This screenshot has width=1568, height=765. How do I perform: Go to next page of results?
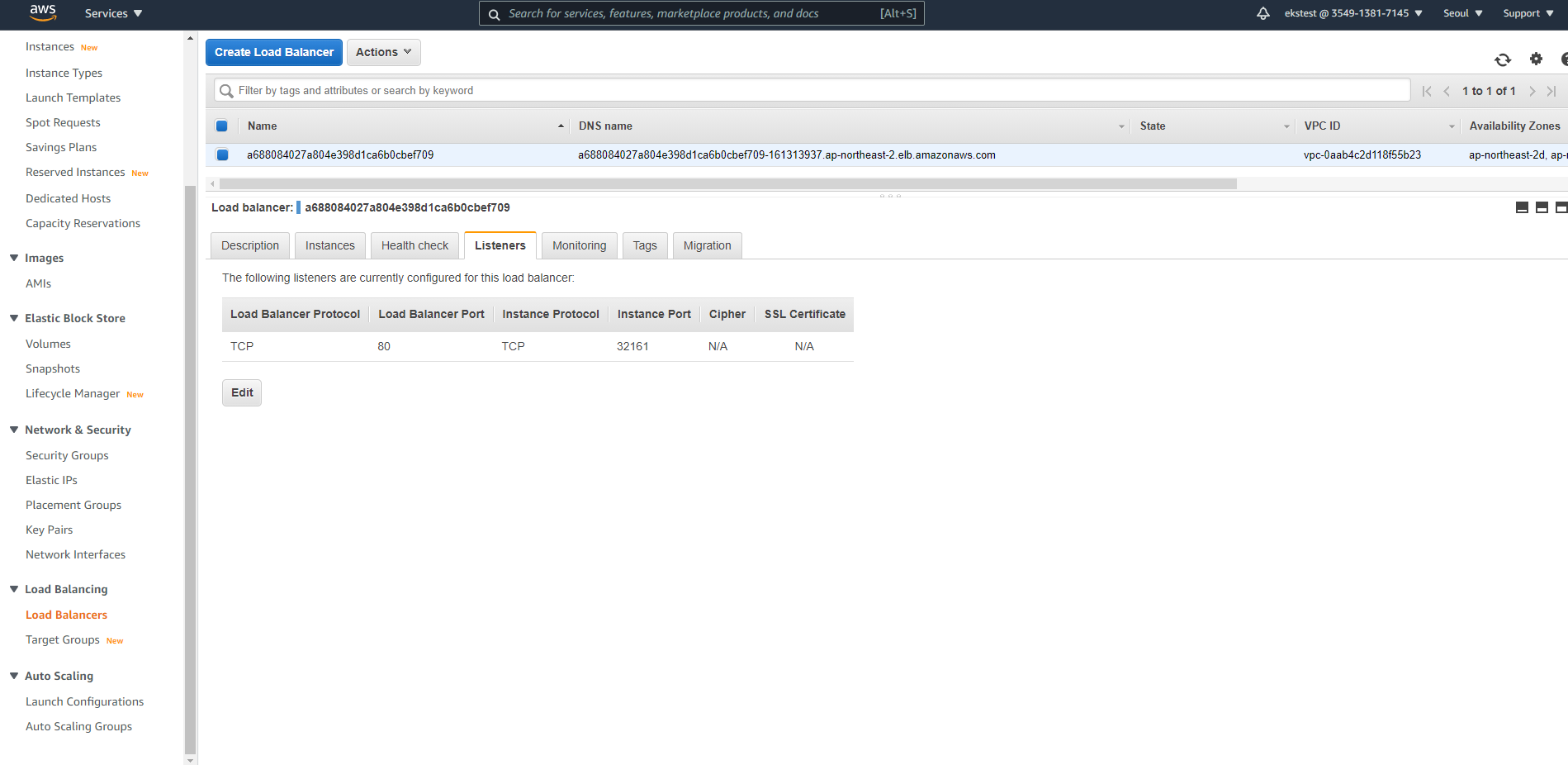click(1532, 91)
